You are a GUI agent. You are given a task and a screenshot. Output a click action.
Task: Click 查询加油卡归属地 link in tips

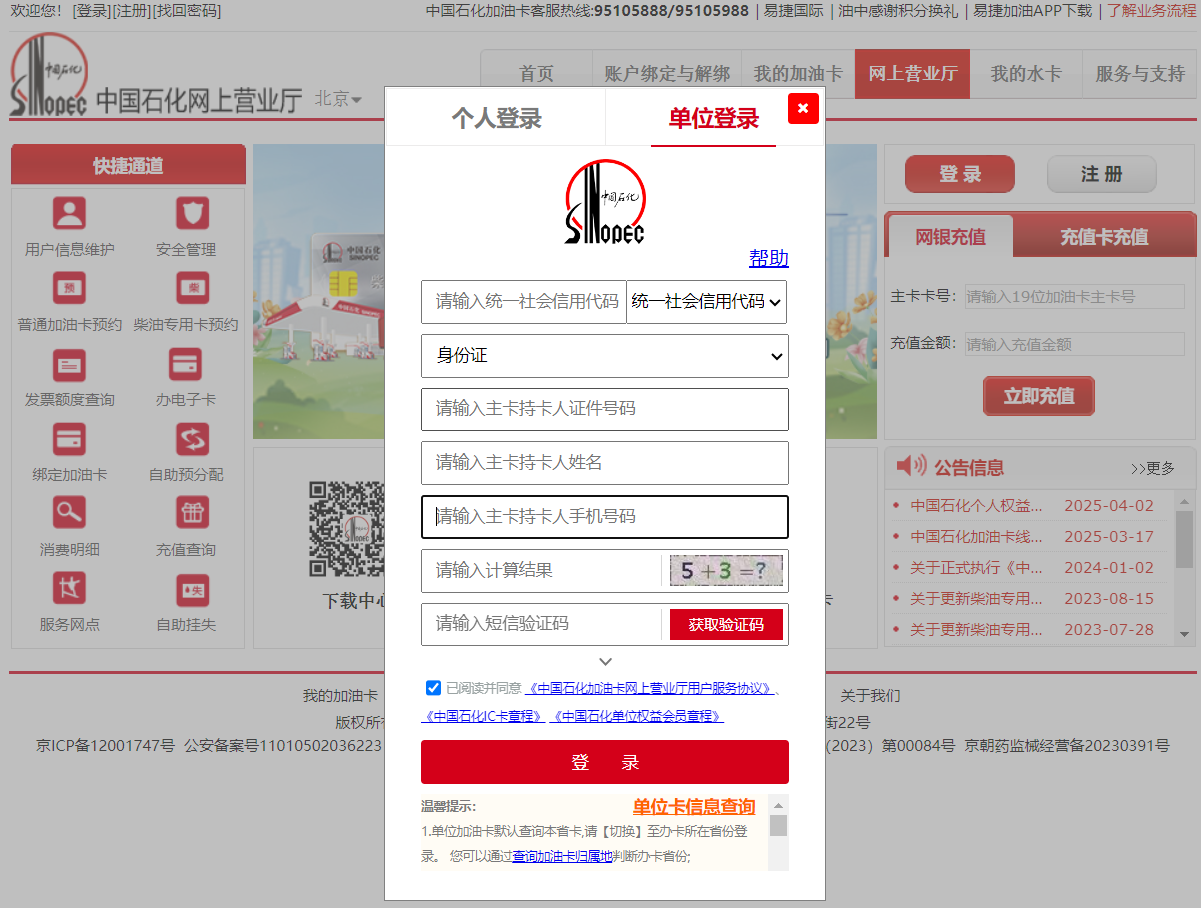point(562,856)
